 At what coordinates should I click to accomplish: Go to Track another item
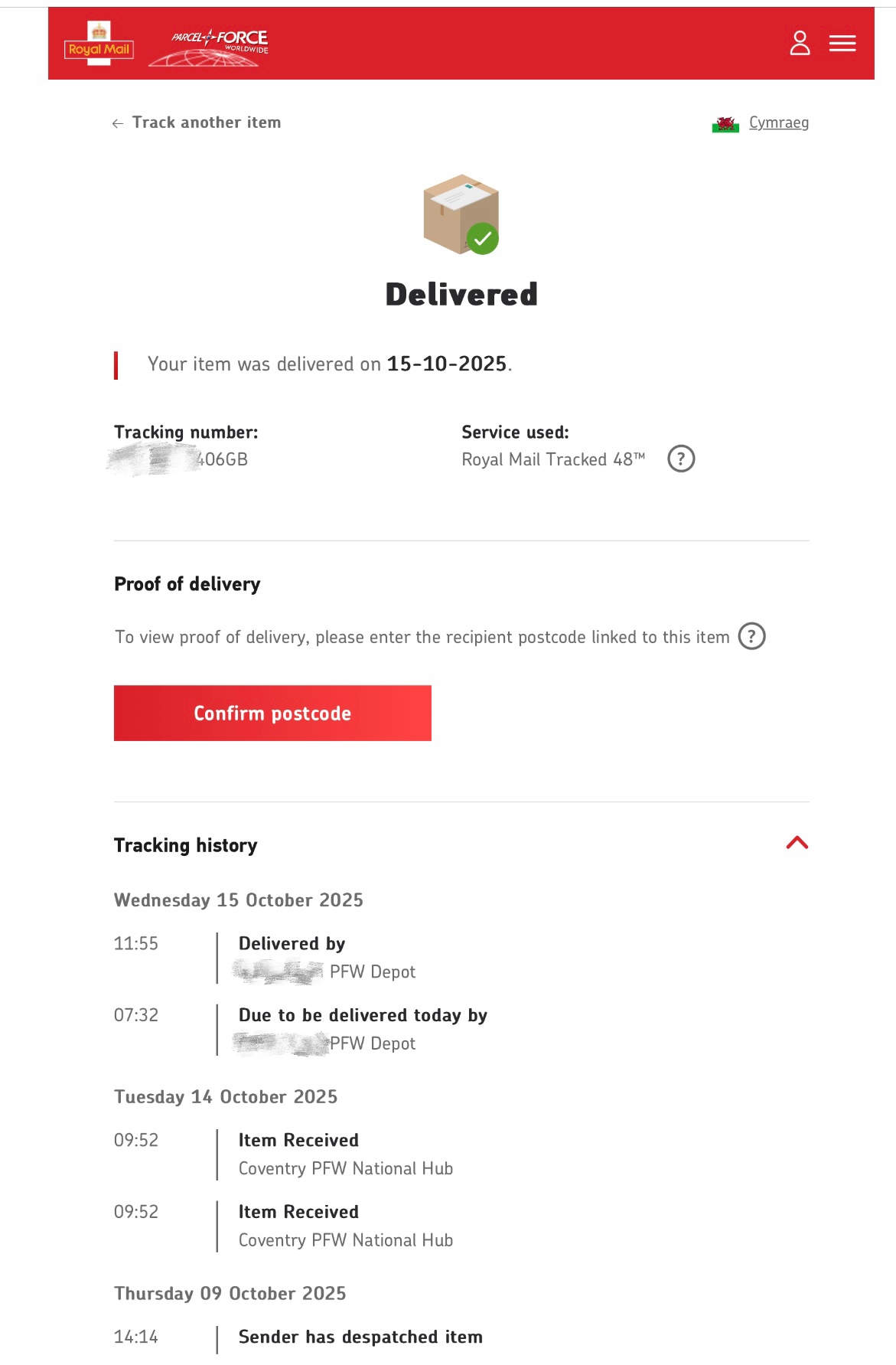[206, 122]
